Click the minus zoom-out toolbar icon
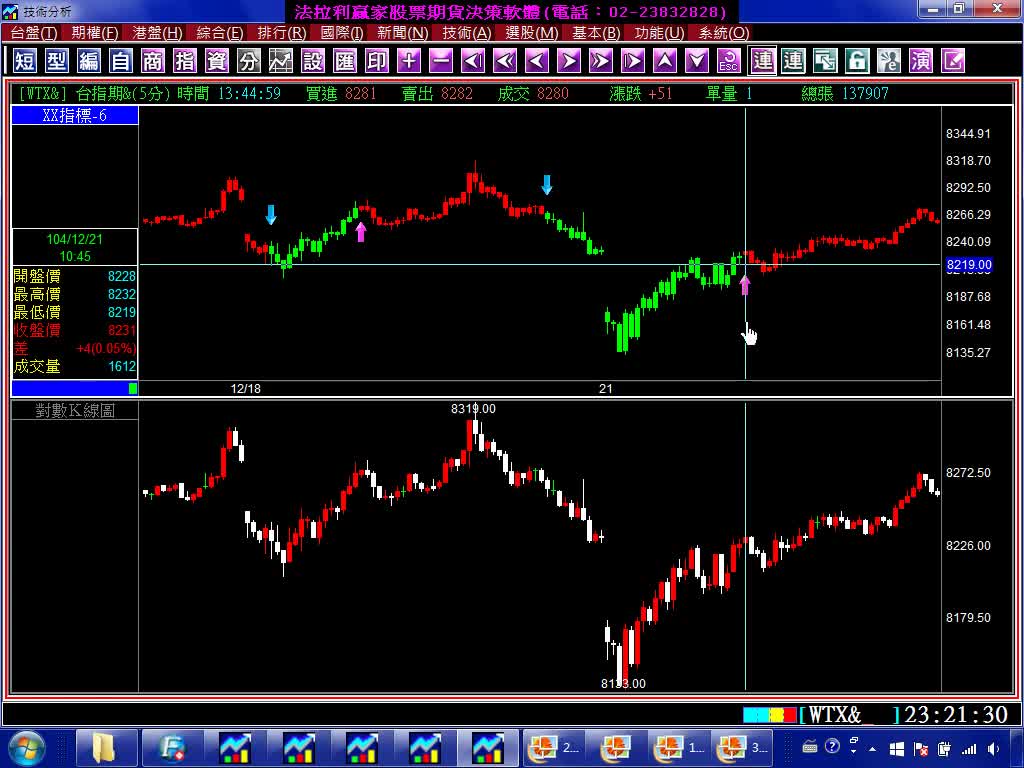Viewport: 1024px width, 768px height. coord(441,61)
